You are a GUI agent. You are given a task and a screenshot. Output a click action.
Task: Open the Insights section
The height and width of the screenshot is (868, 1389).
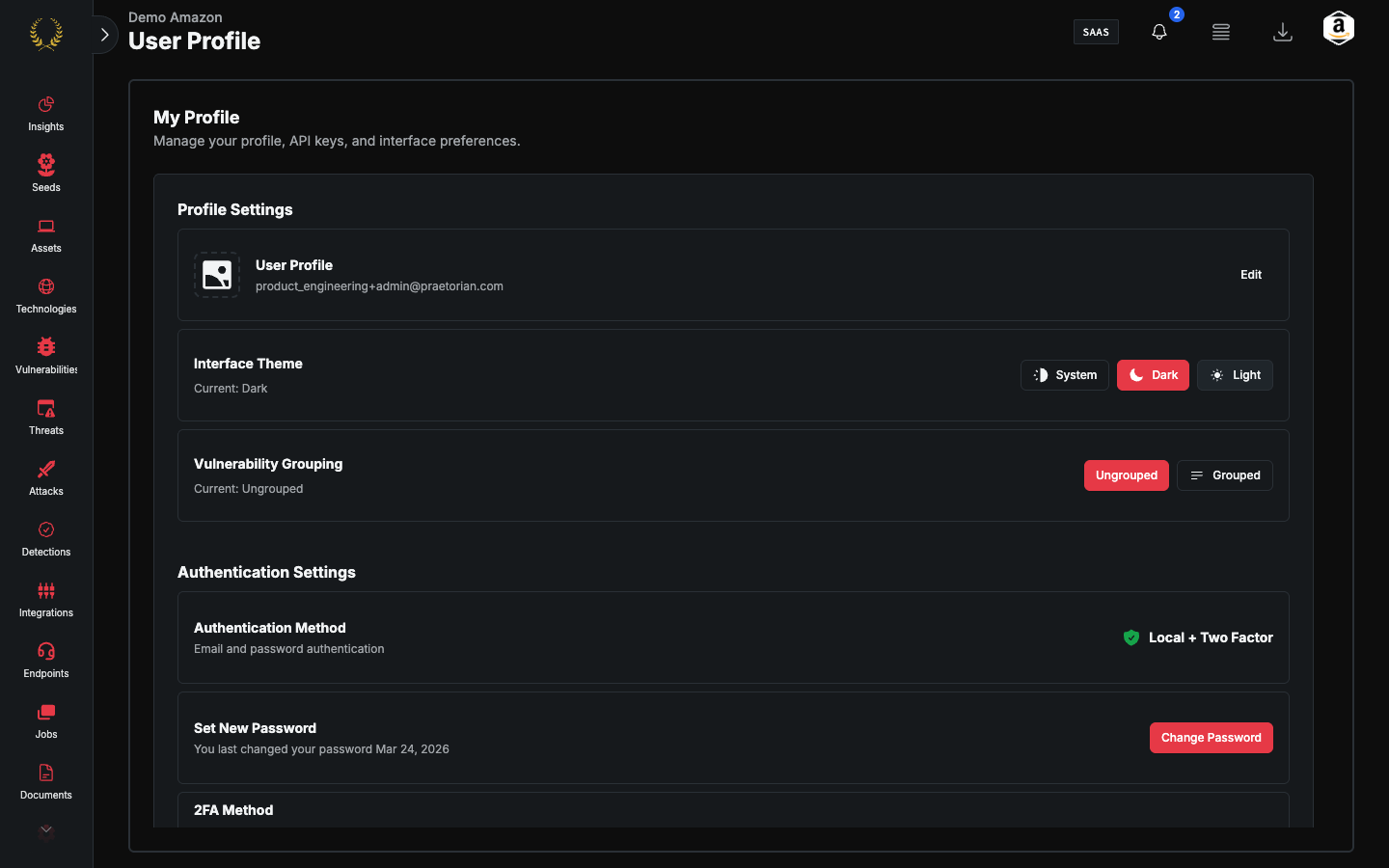[x=46, y=114]
